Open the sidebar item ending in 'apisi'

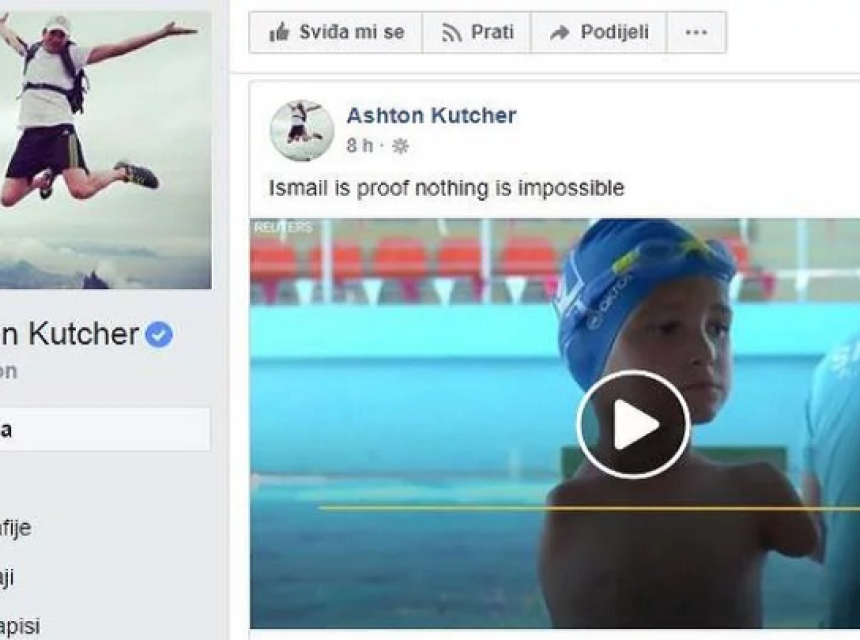(x=20, y=626)
